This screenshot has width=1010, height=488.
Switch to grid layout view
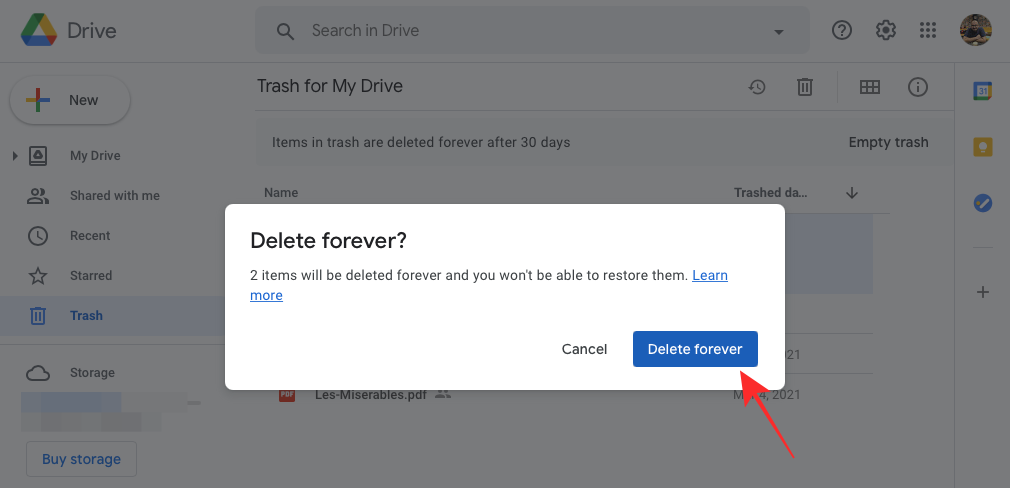870,87
